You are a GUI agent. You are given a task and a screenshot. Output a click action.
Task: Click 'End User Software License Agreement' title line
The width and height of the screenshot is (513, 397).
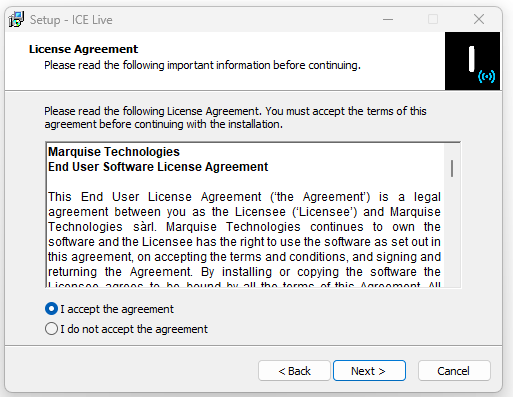pyautogui.click(x=158, y=167)
